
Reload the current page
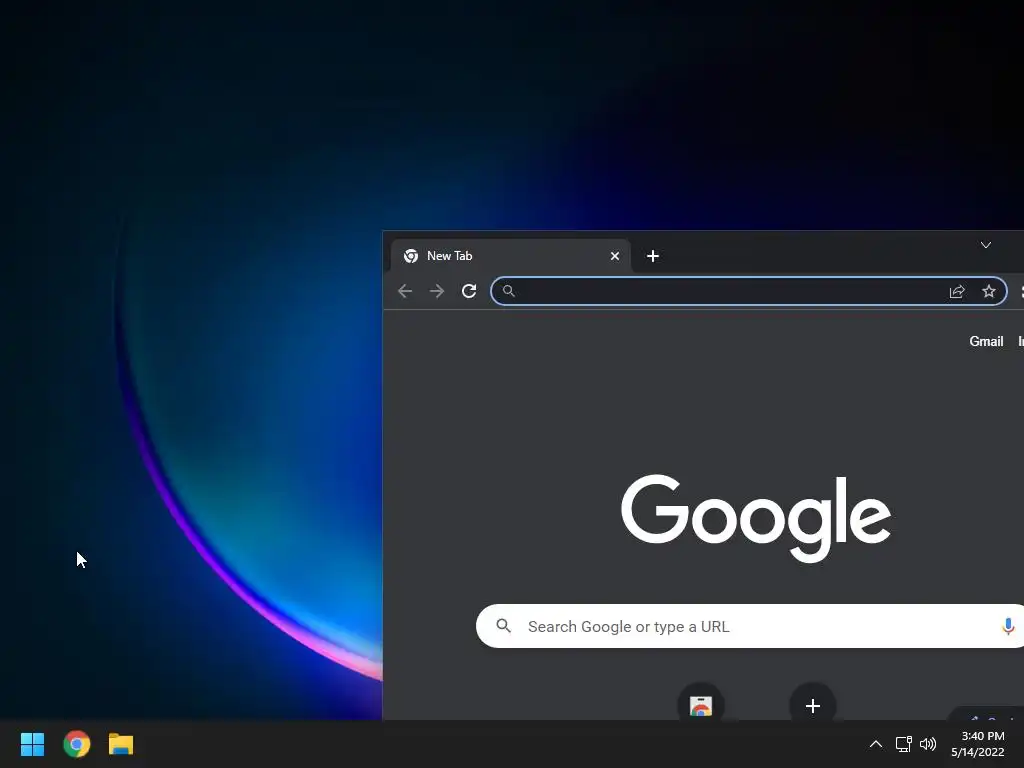coord(469,291)
